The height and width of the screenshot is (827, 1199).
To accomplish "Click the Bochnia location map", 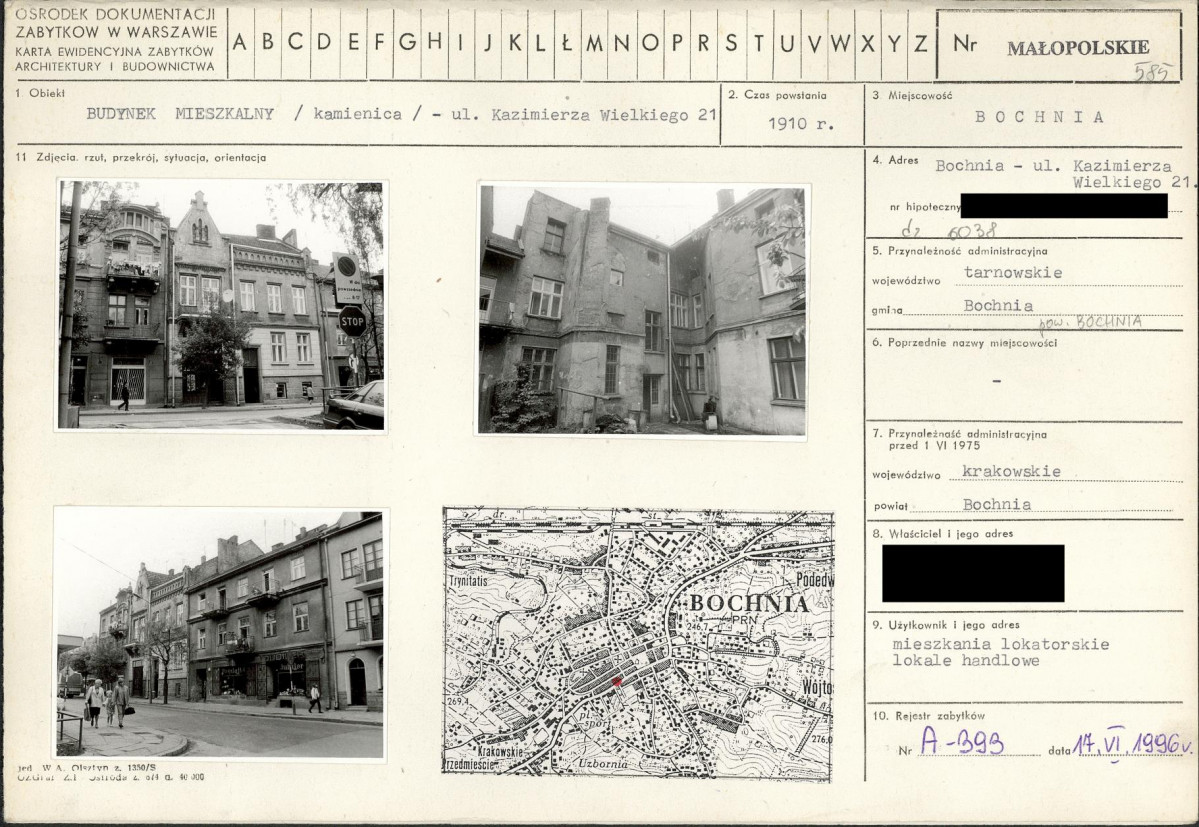I will (x=638, y=643).
